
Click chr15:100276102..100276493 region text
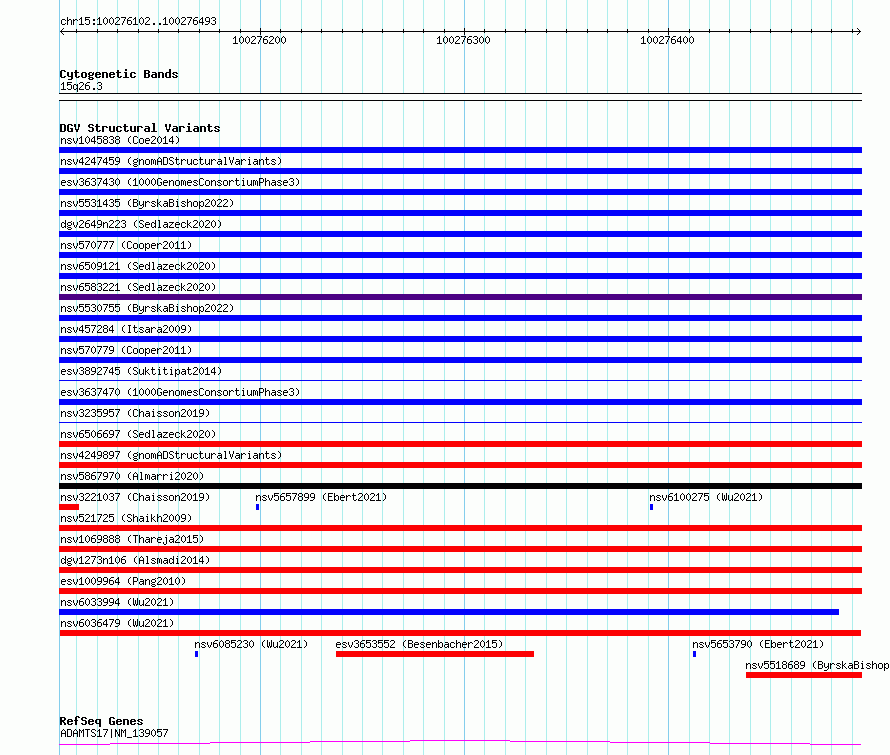pos(138,22)
